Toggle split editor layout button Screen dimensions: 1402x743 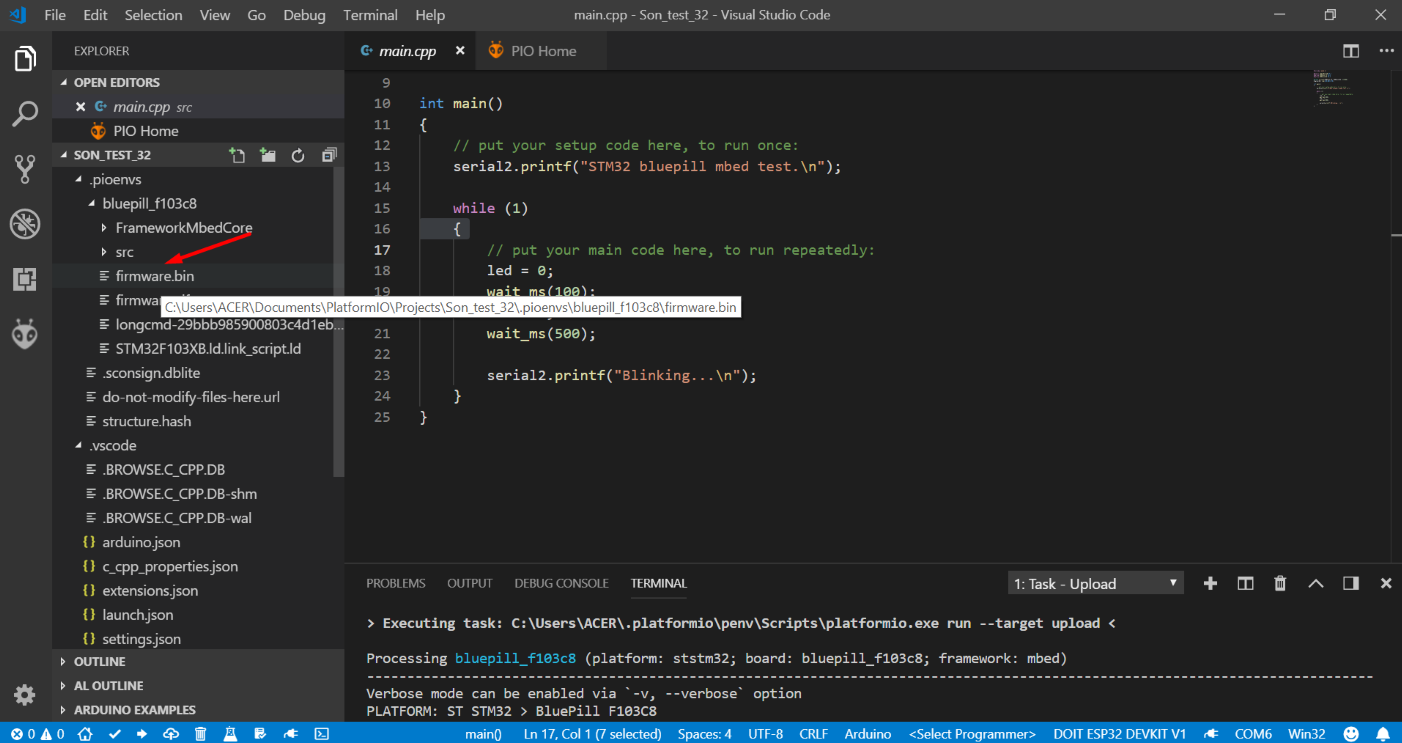(x=1351, y=51)
